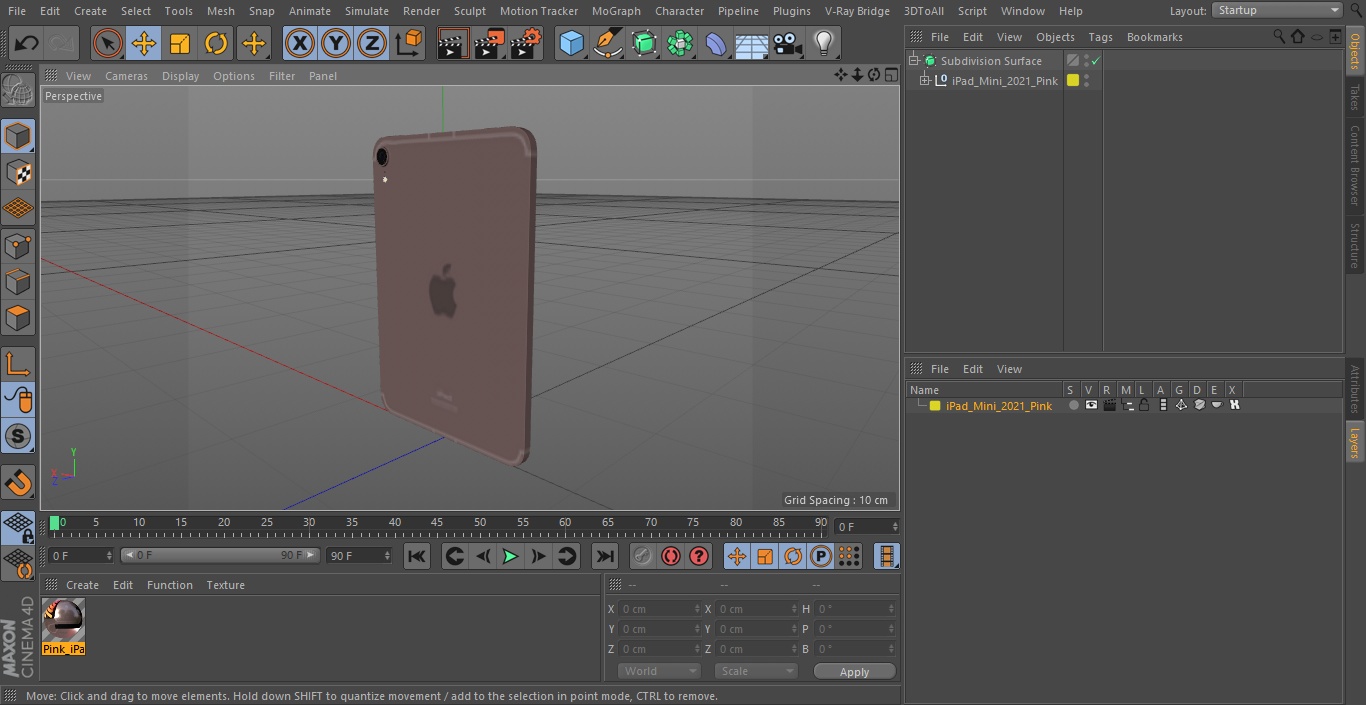Toggle layer visibility in Layers panel
Viewport: 1366px width, 705px height.
pyautogui.click(x=1091, y=405)
